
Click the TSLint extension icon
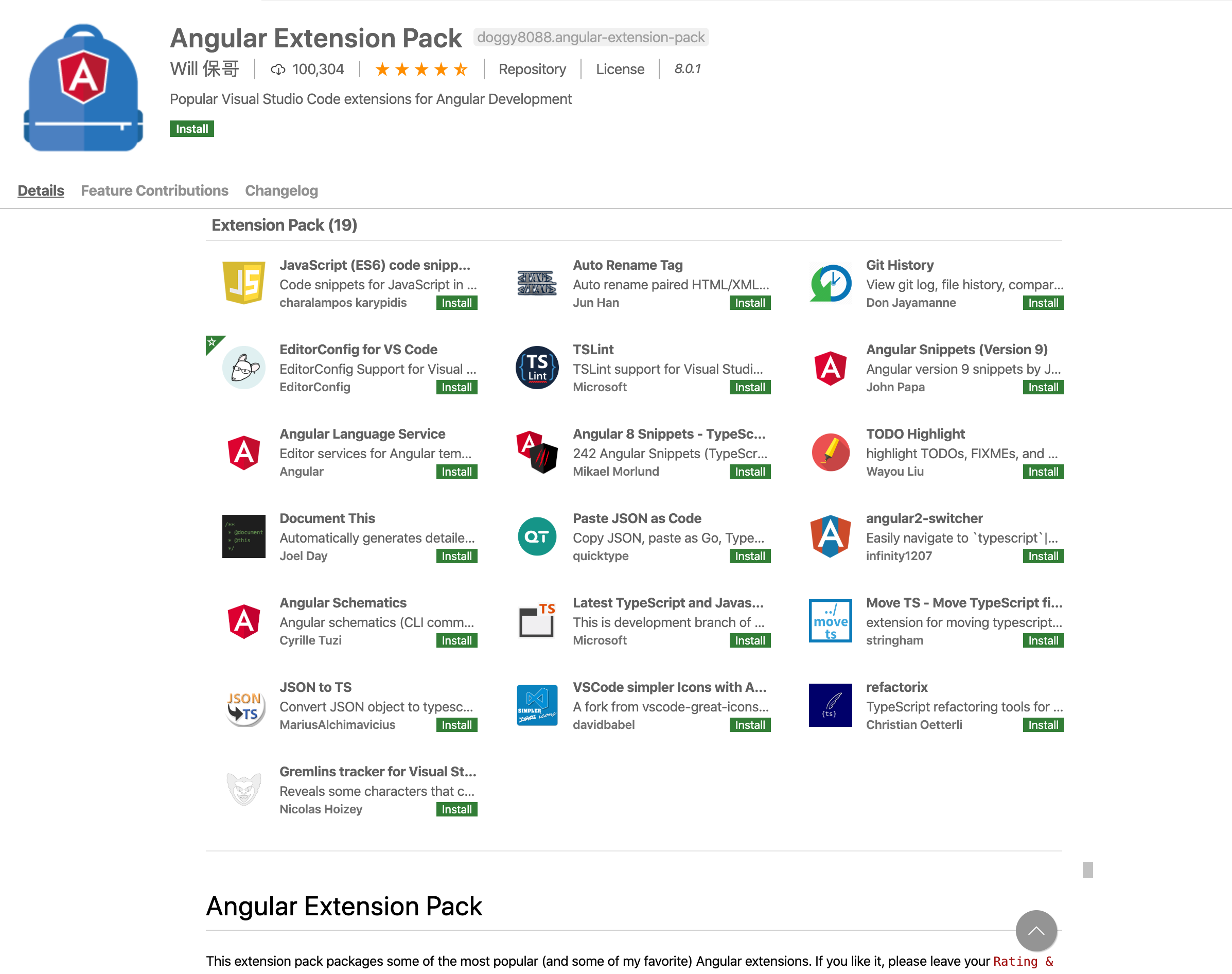pos(536,368)
